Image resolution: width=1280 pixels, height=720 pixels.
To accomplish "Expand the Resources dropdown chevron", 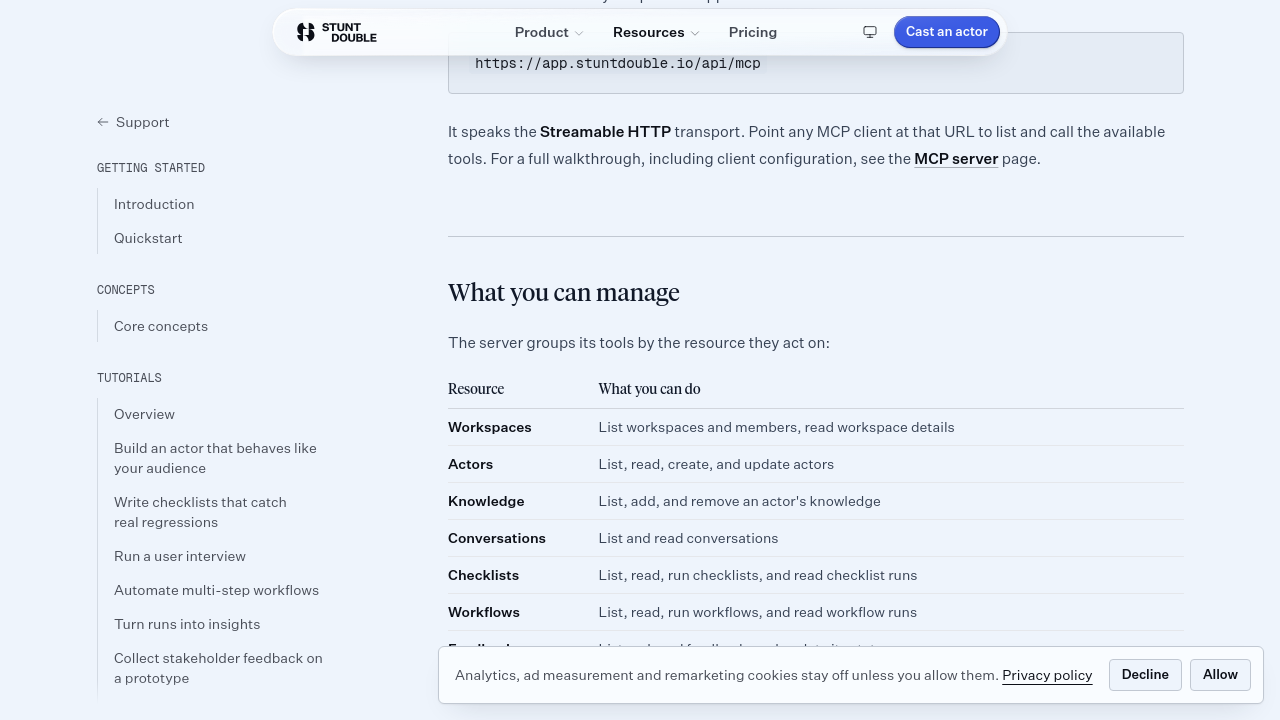I will point(695,33).
